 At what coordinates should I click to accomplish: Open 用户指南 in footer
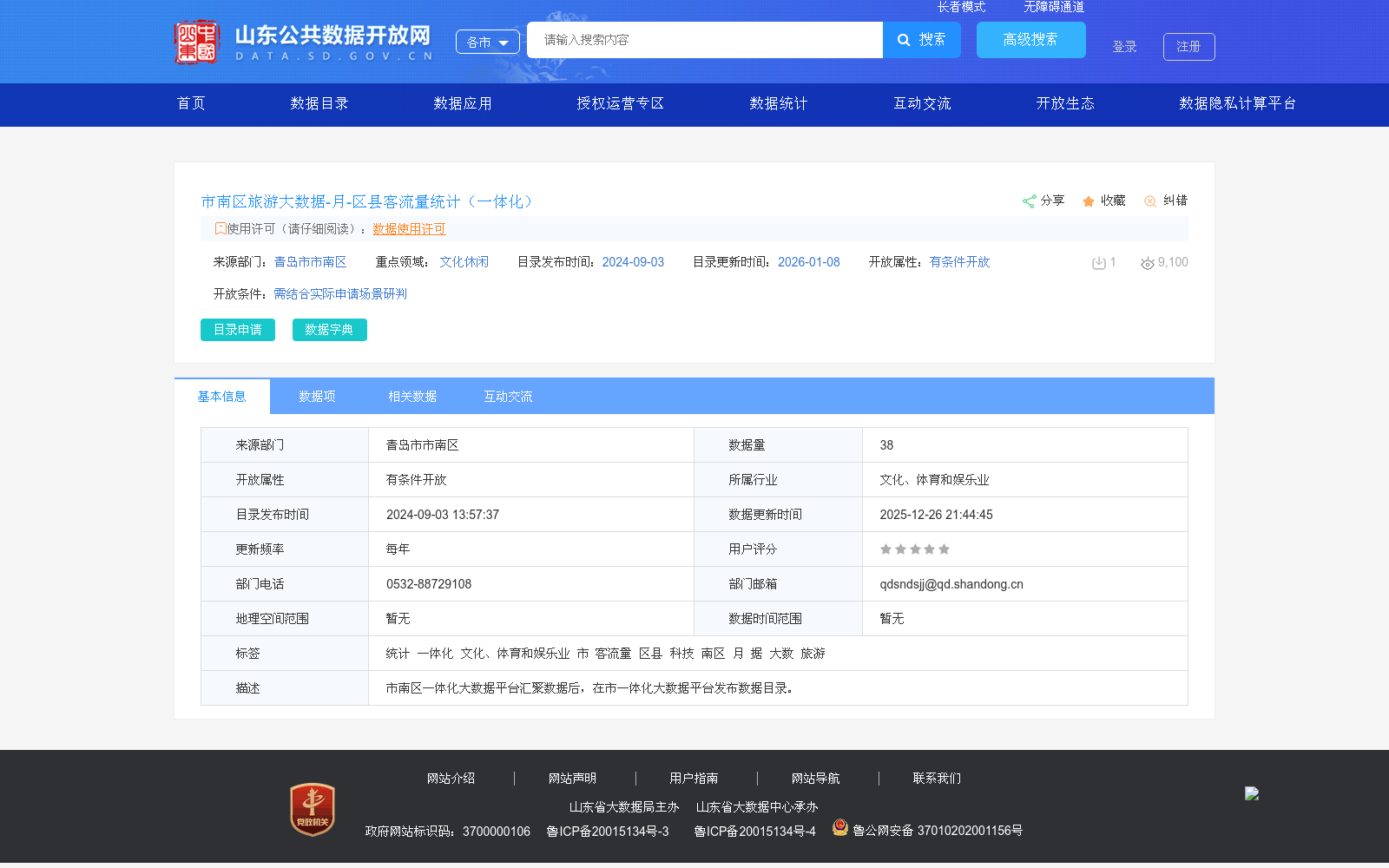[x=694, y=779]
